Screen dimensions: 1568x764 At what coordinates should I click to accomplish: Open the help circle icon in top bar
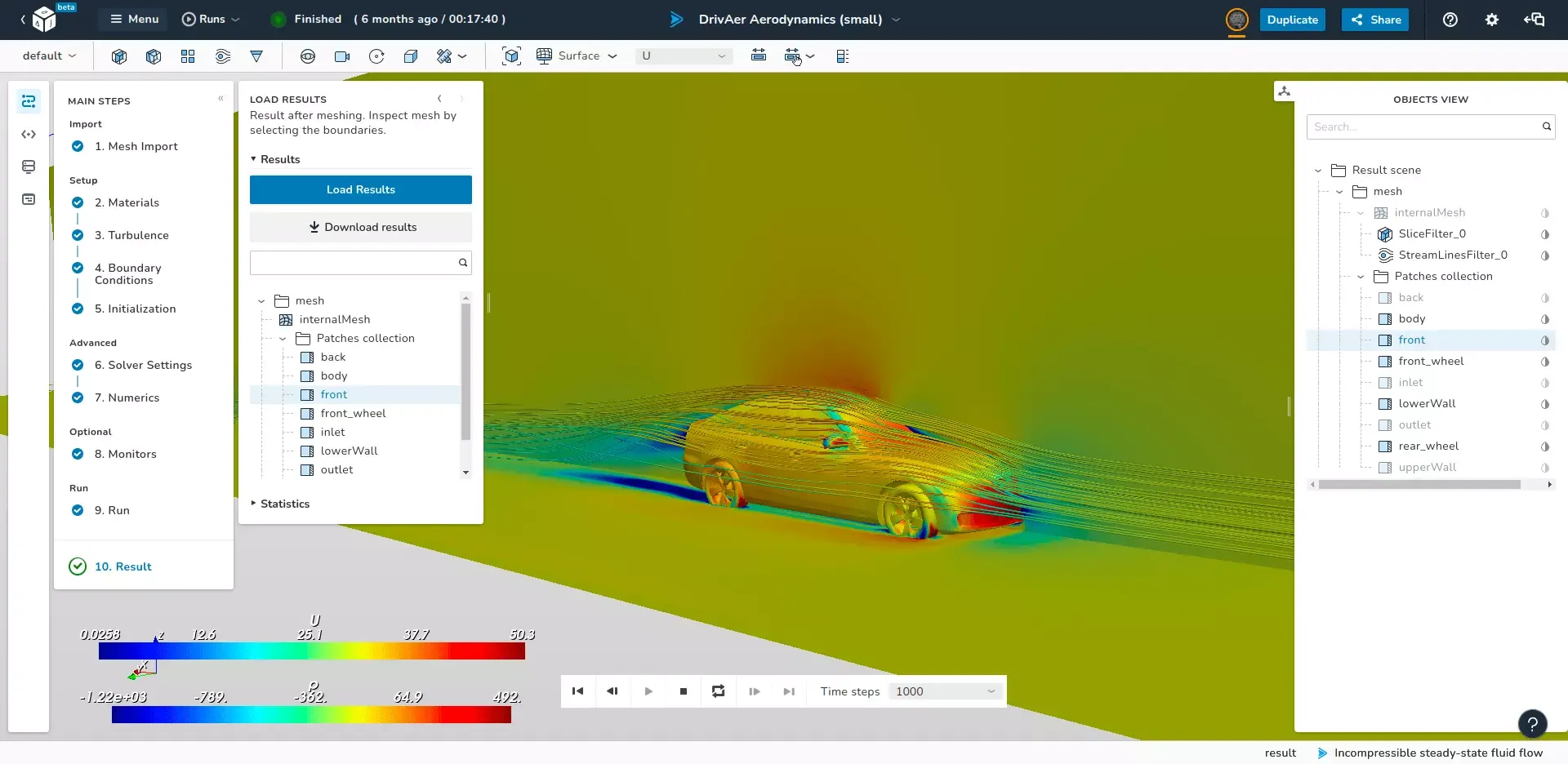(x=1450, y=20)
